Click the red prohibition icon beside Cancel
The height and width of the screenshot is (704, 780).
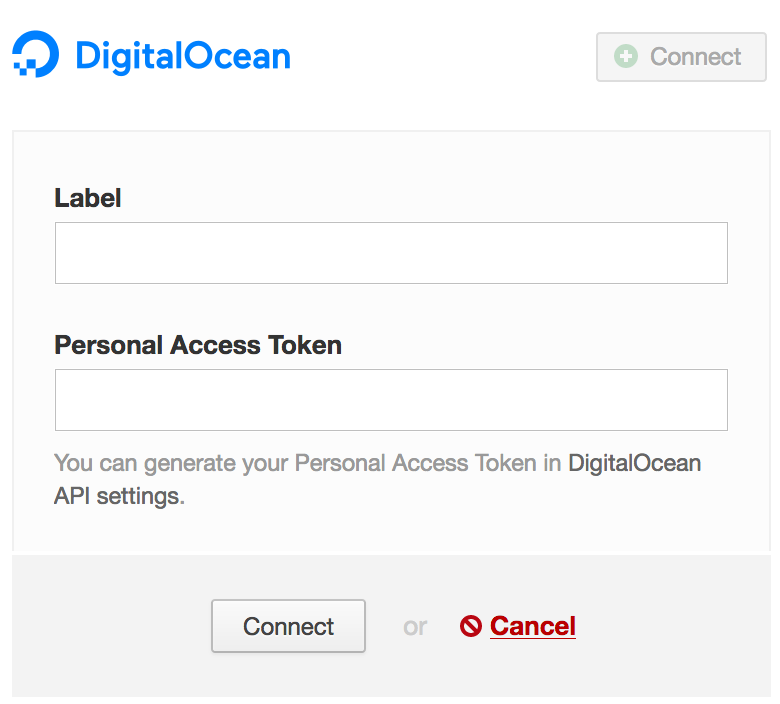[x=471, y=626]
